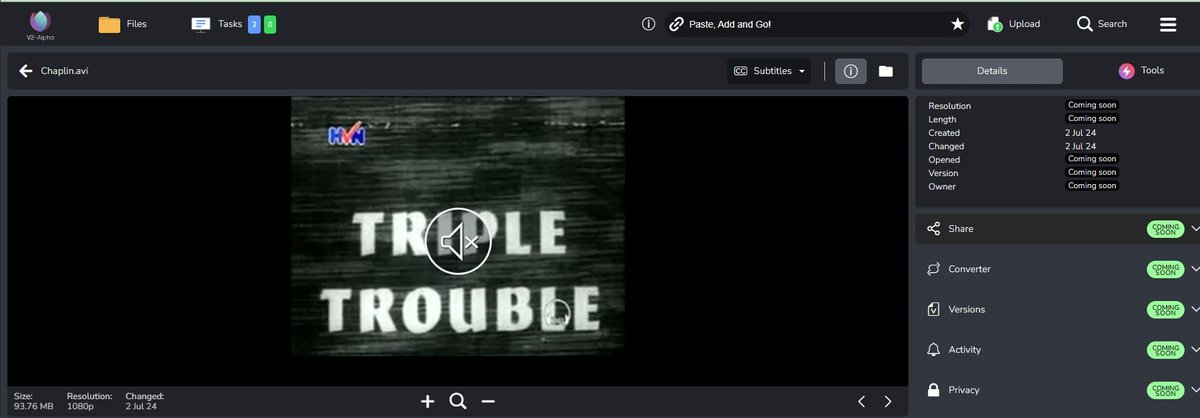Open the Tasks panel
The width and height of the screenshot is (1200, 418).
pos(218,24)
